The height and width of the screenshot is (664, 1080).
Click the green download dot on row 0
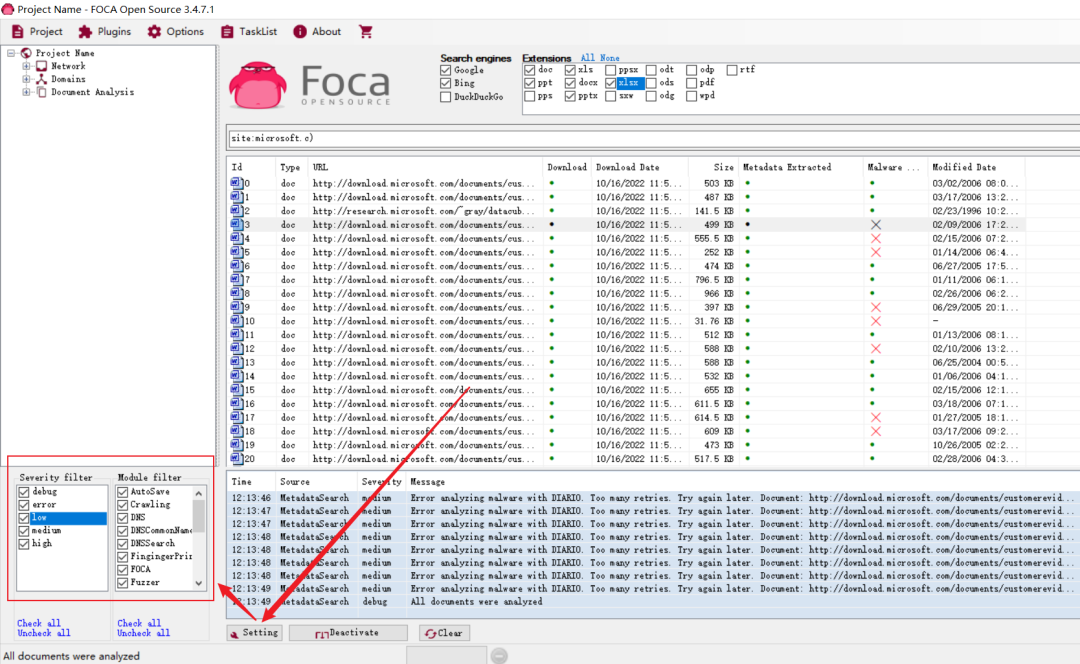pos(552,183)
